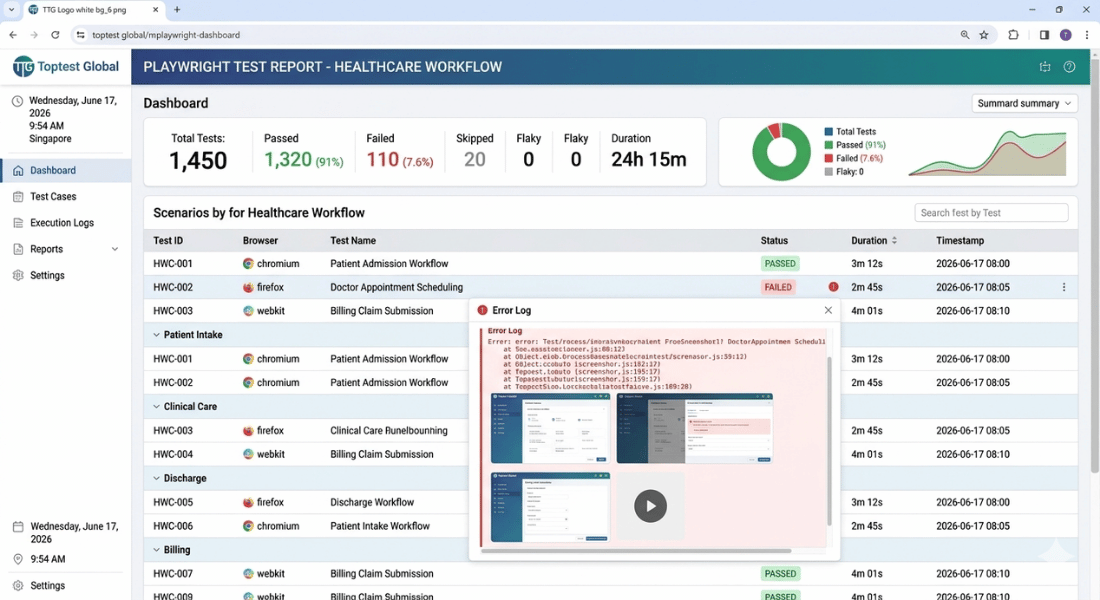Screen dimensions: 1100x600
Task: Click chromium icon on top HWC-001 row
Action: [x=248, y=264]
